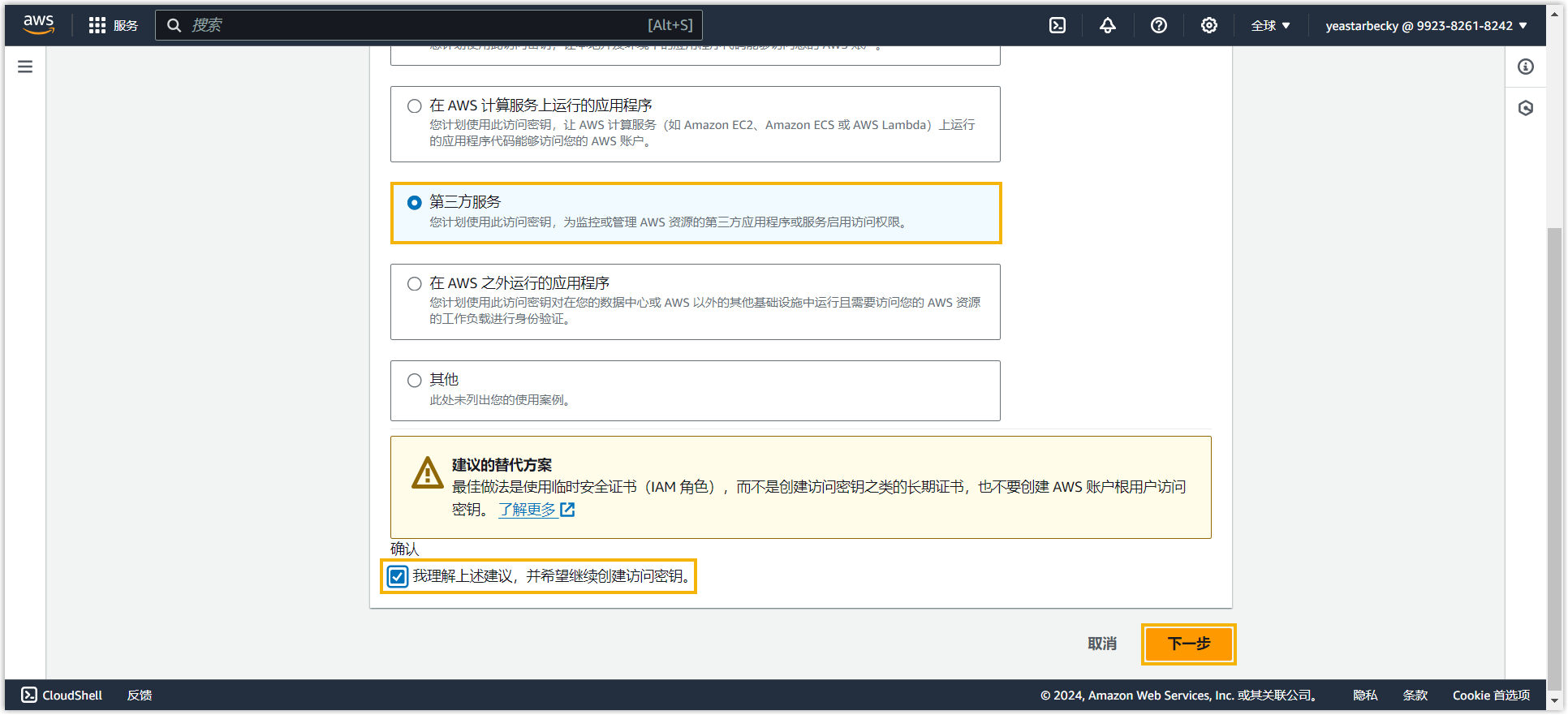Image resolution: width=1568 pixels, height=715 pixels.
Task: Open the services grid menu
Action: 97,25
